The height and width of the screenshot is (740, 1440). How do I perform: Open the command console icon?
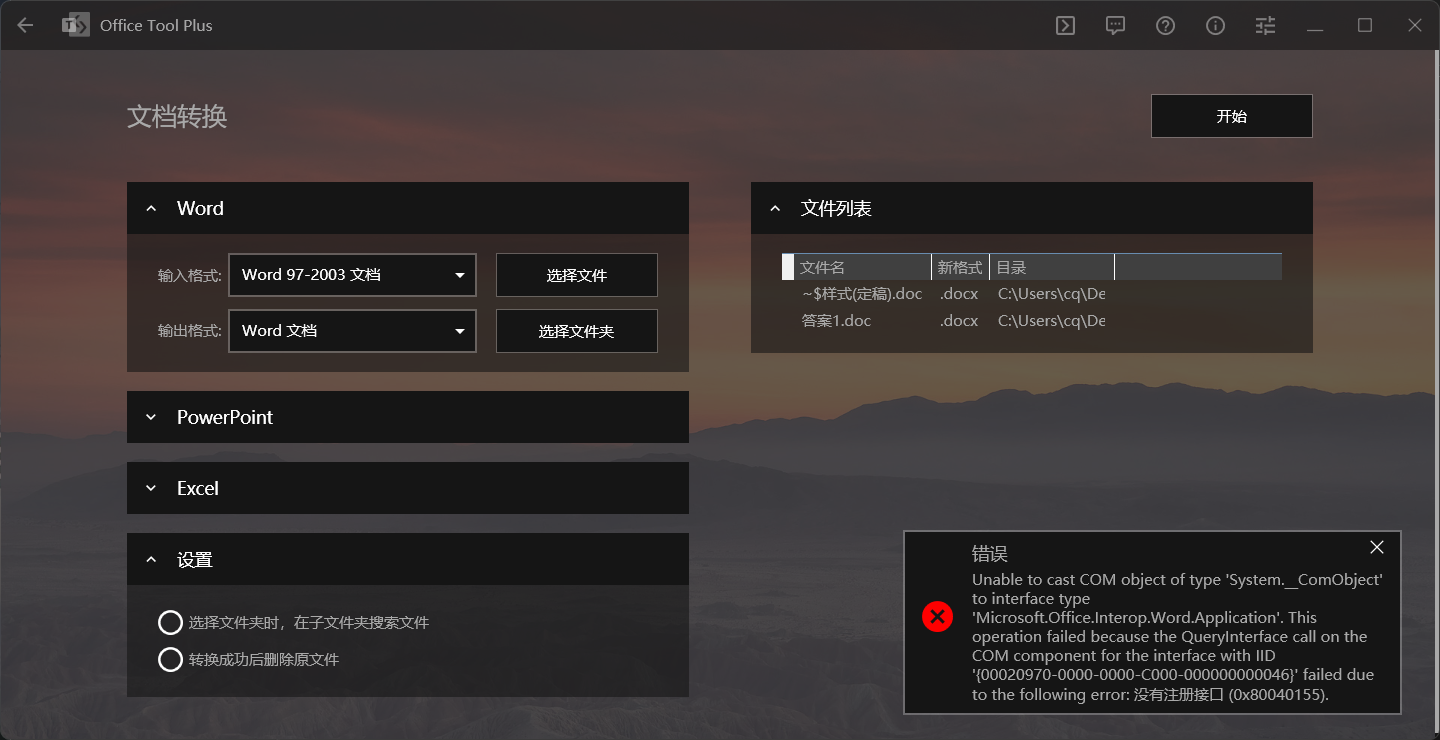[x=1065, y=26]
